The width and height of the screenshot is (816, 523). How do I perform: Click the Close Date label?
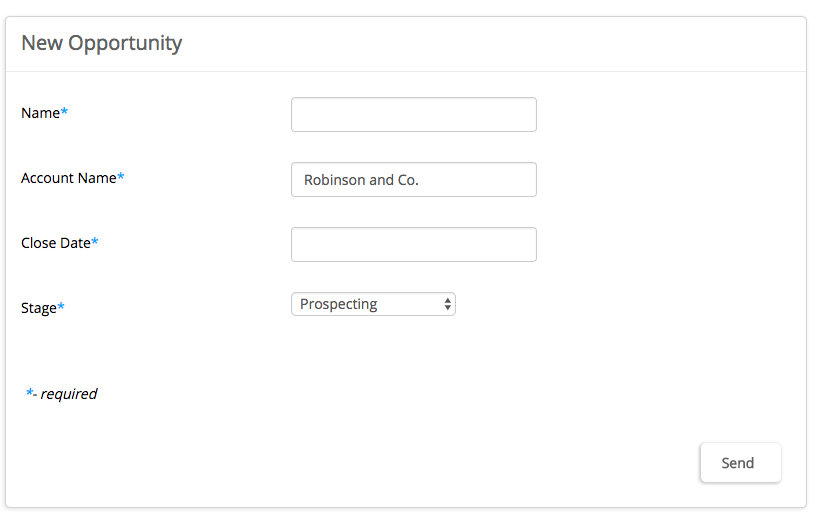55,243
